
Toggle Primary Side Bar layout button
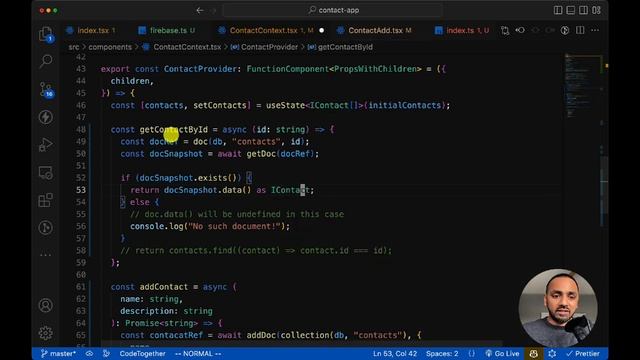click(558, 10)
